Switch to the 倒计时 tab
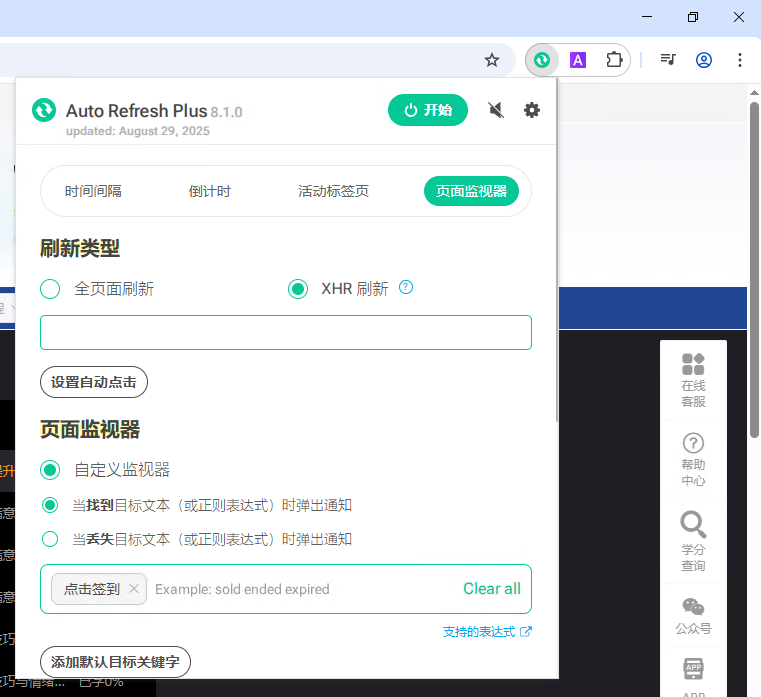 pos(210,191)
